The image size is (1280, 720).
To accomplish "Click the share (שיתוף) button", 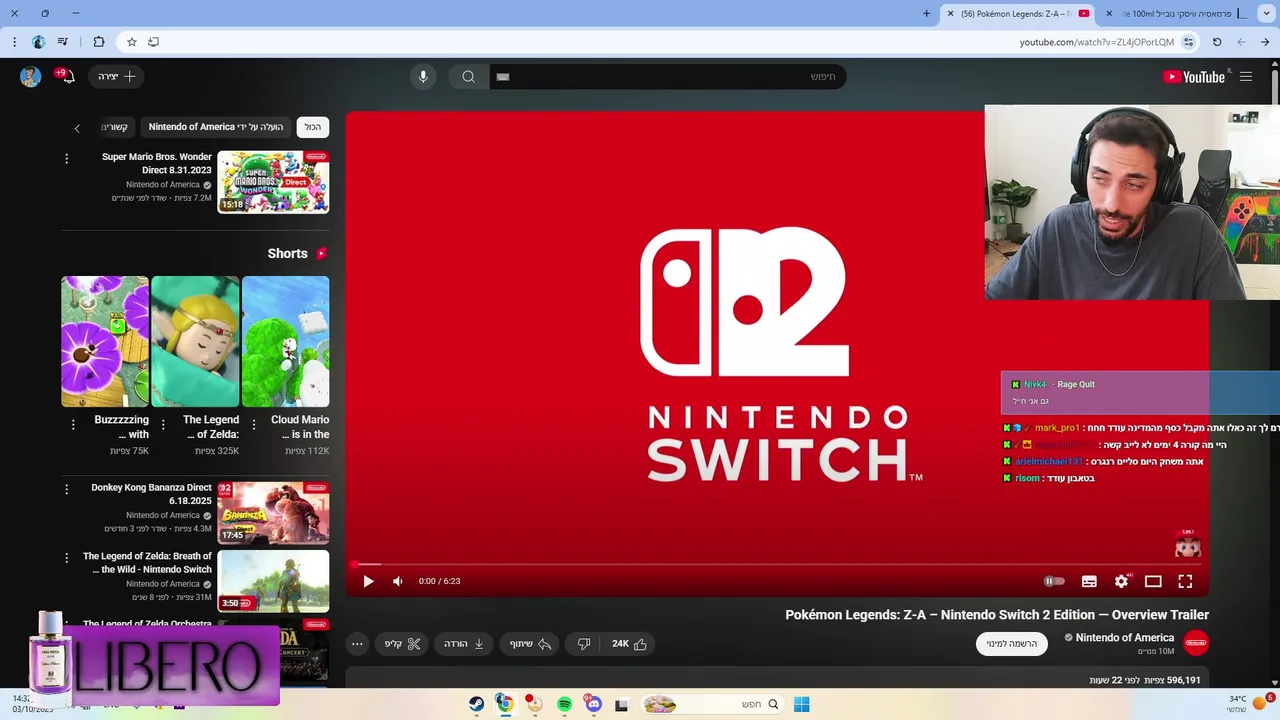I will click(530, 644).
